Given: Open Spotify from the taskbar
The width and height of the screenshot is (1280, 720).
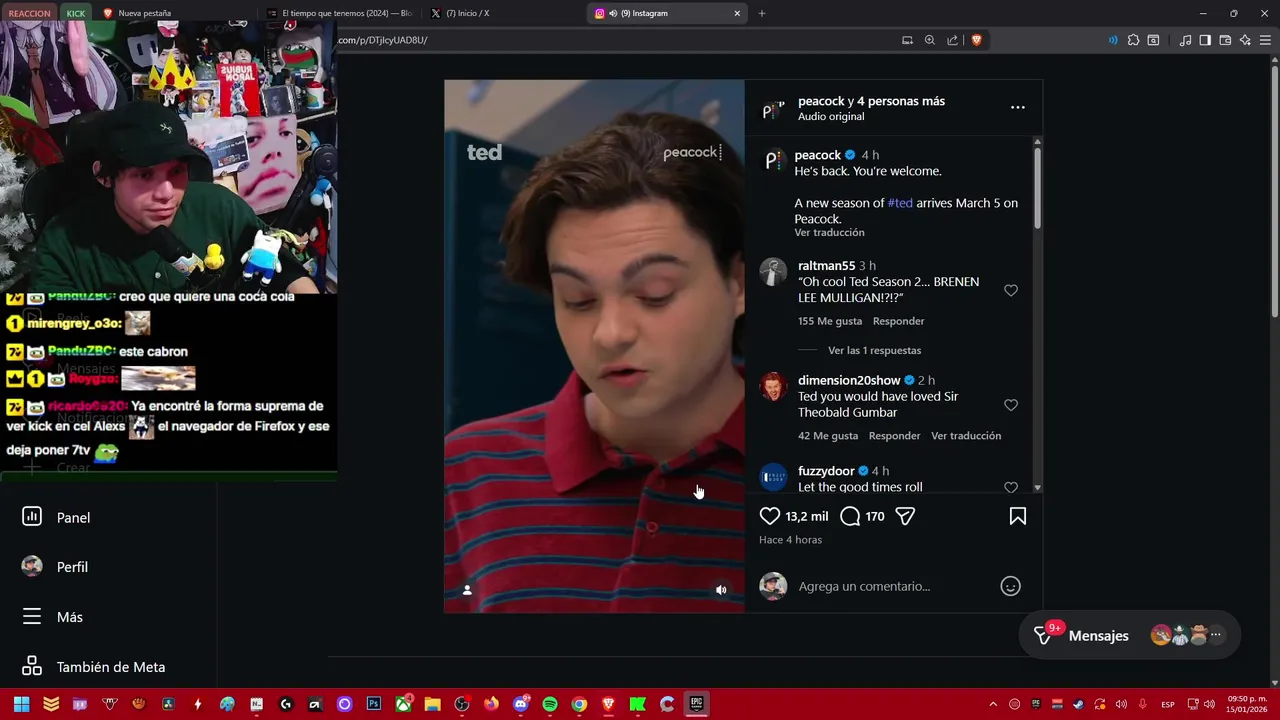Looking at the screenshot, I should click(x=549, y=704).
